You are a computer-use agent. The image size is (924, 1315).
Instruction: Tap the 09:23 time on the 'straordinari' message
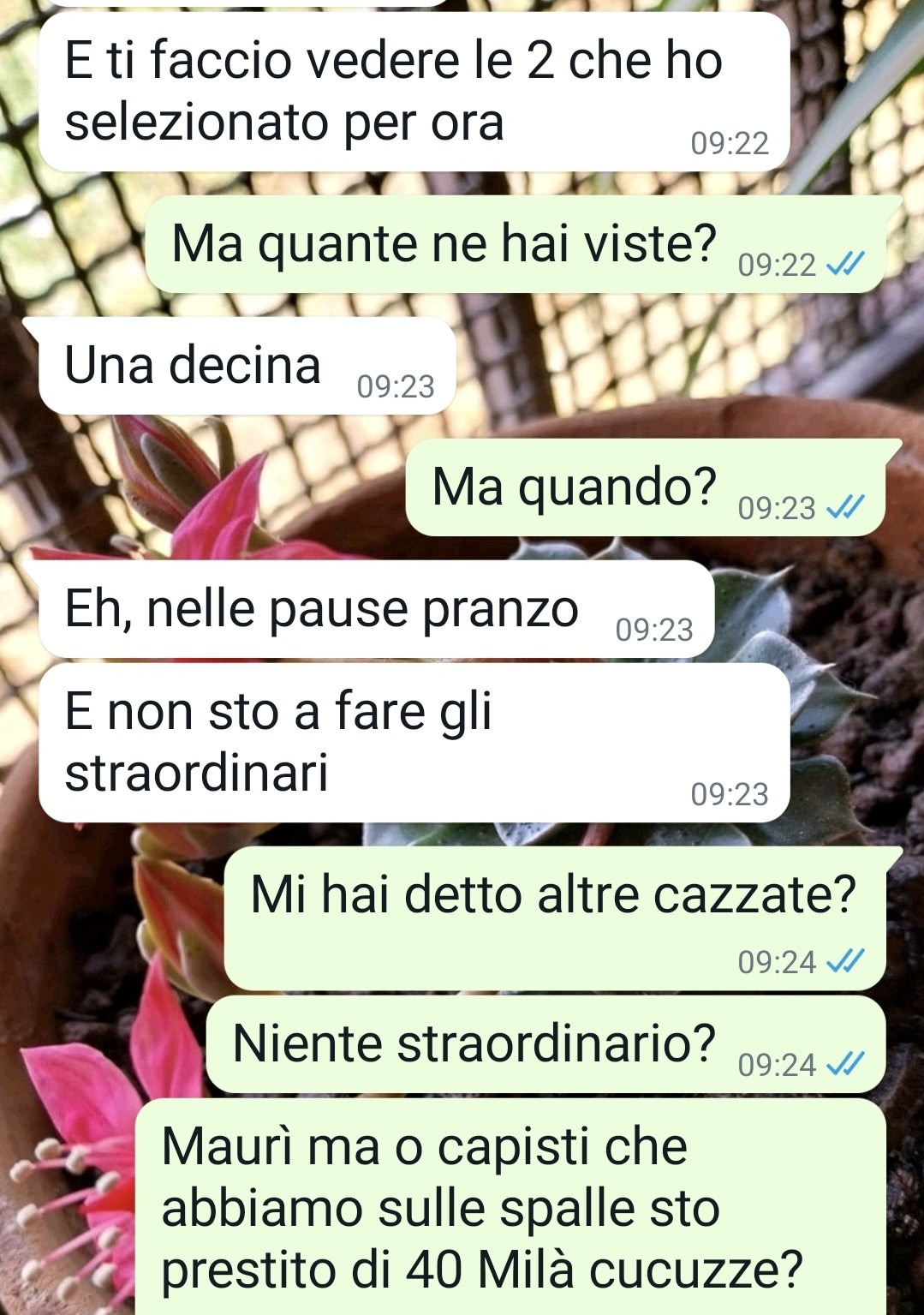730,794
